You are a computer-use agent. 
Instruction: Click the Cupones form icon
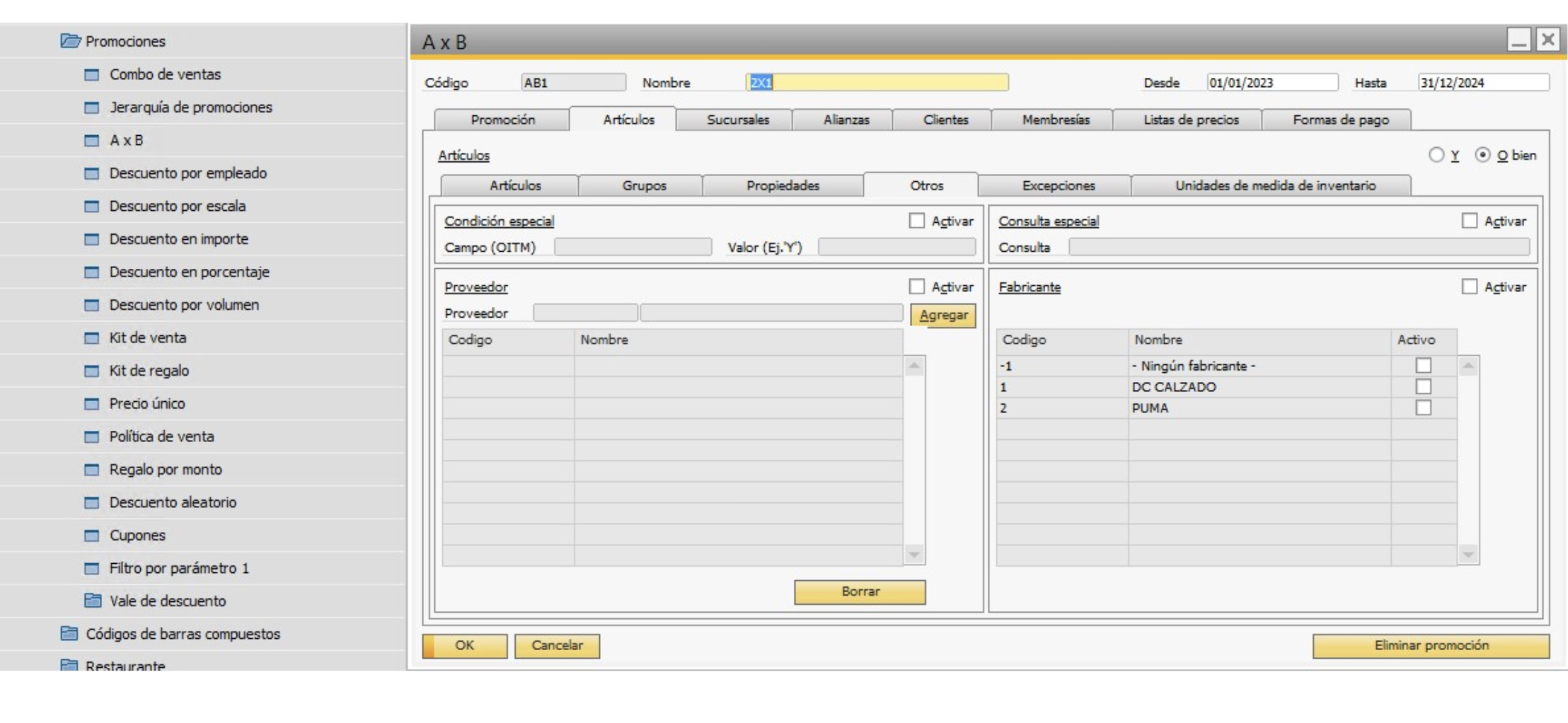(92, 536)
